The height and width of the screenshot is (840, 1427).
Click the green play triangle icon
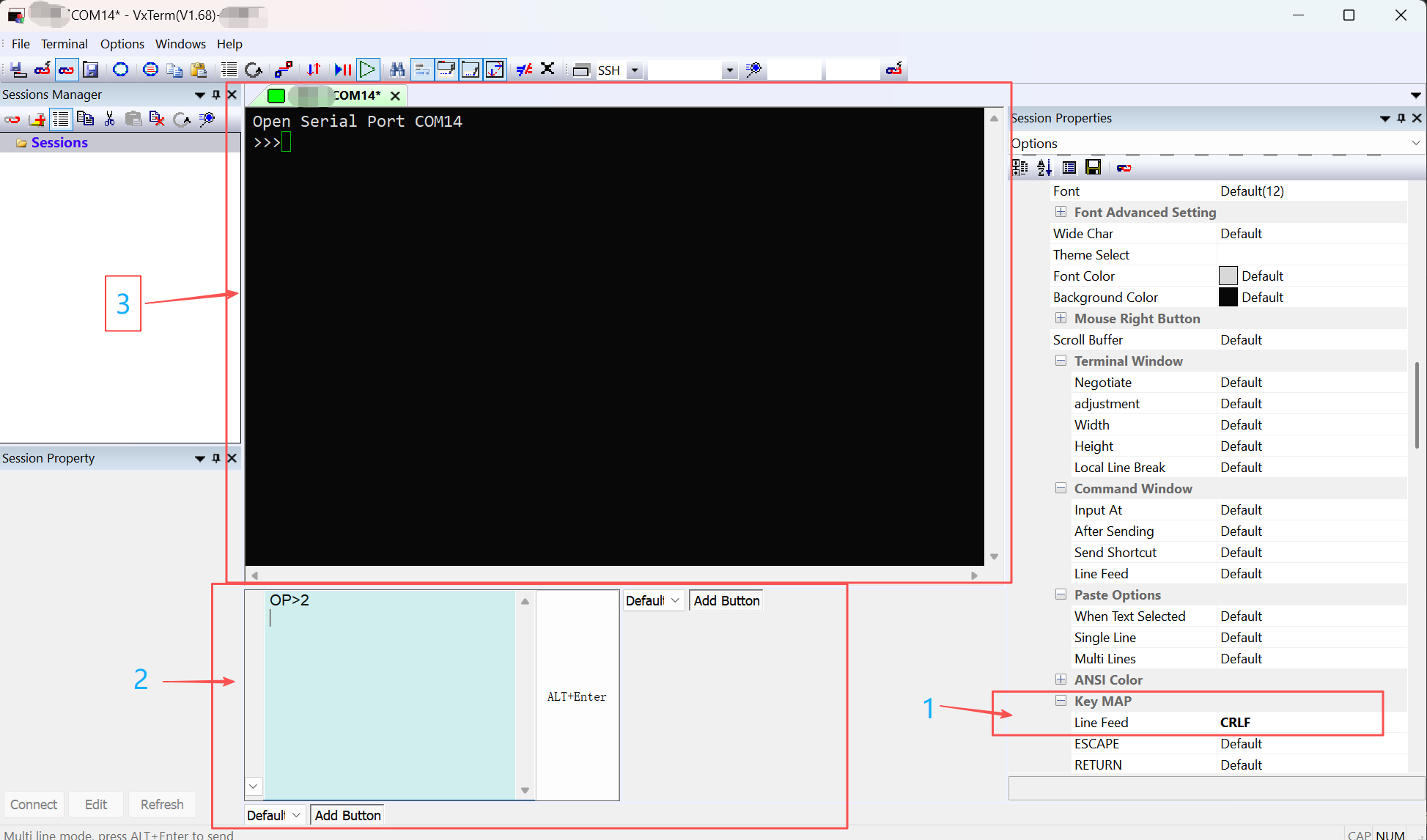point(368,70)
